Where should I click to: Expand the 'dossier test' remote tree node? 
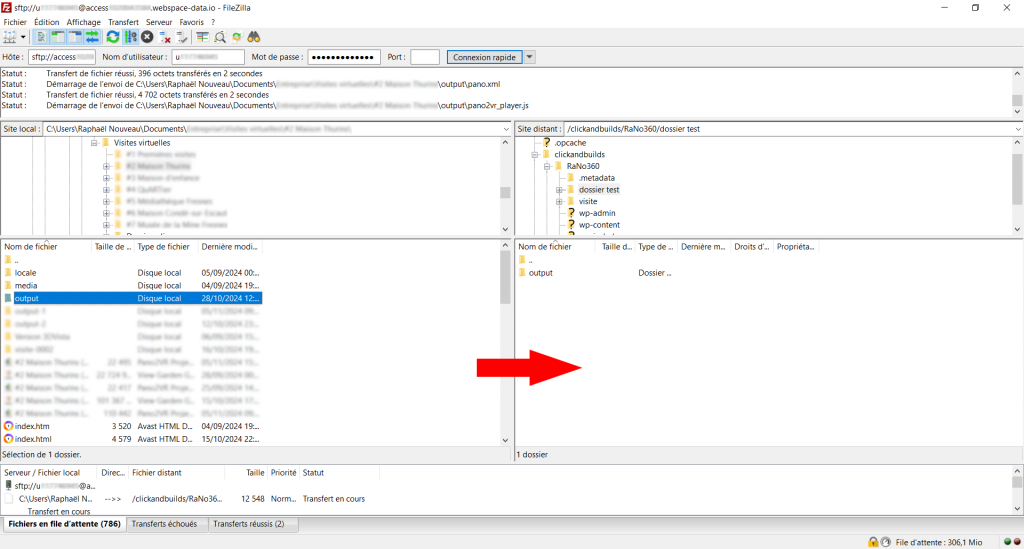[560, 190]
